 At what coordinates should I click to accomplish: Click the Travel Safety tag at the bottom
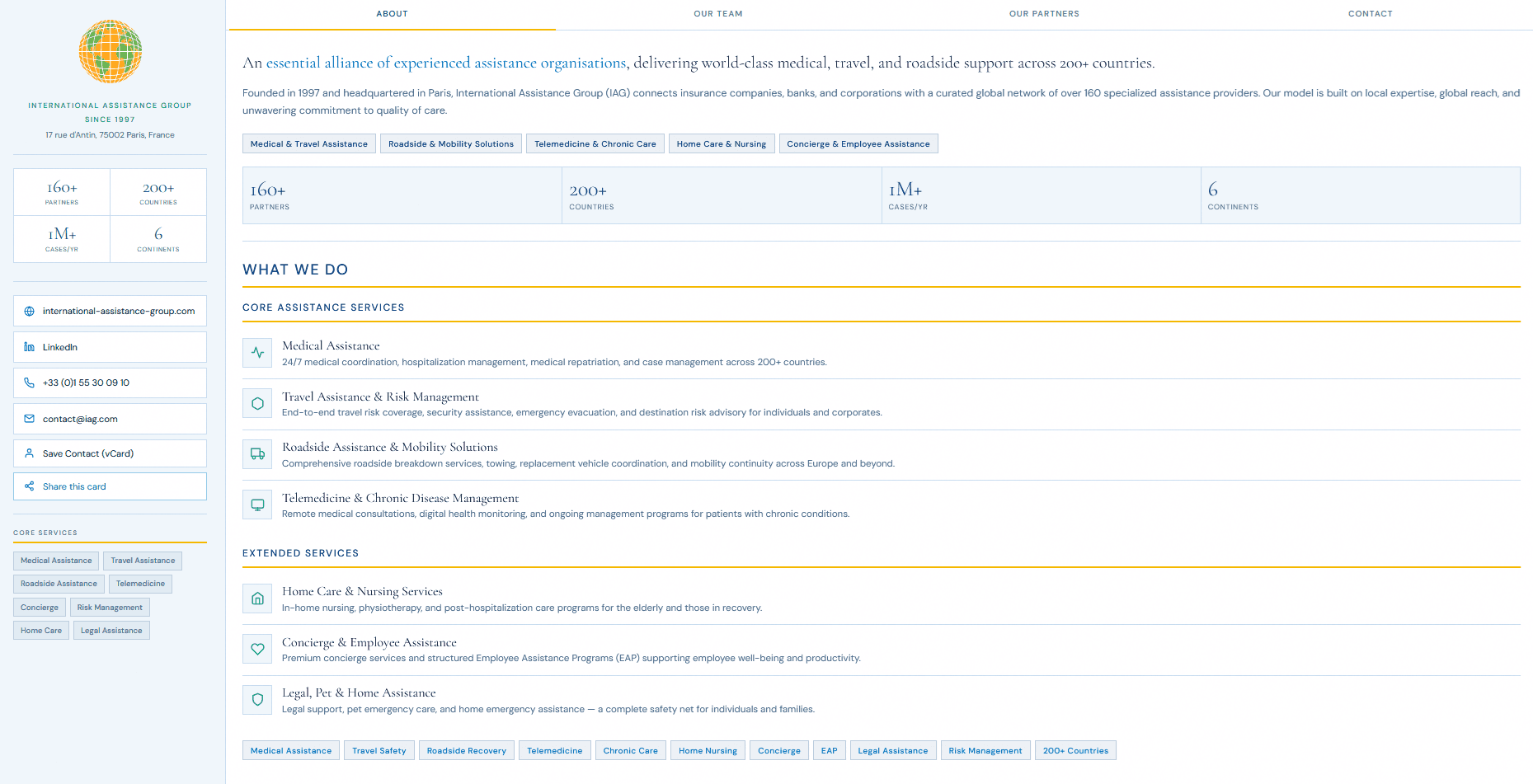pyautogui.click(x=379, y=750)
